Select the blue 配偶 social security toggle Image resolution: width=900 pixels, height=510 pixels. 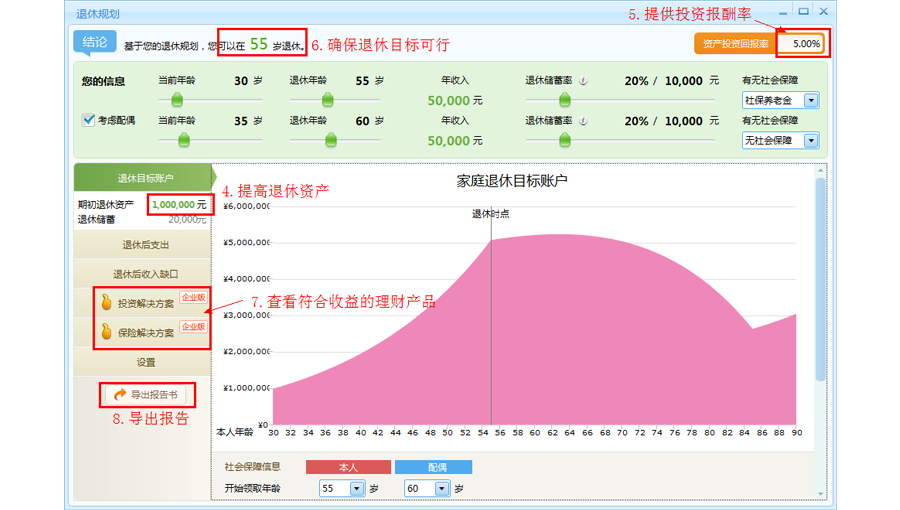click(x=433, y=467)
